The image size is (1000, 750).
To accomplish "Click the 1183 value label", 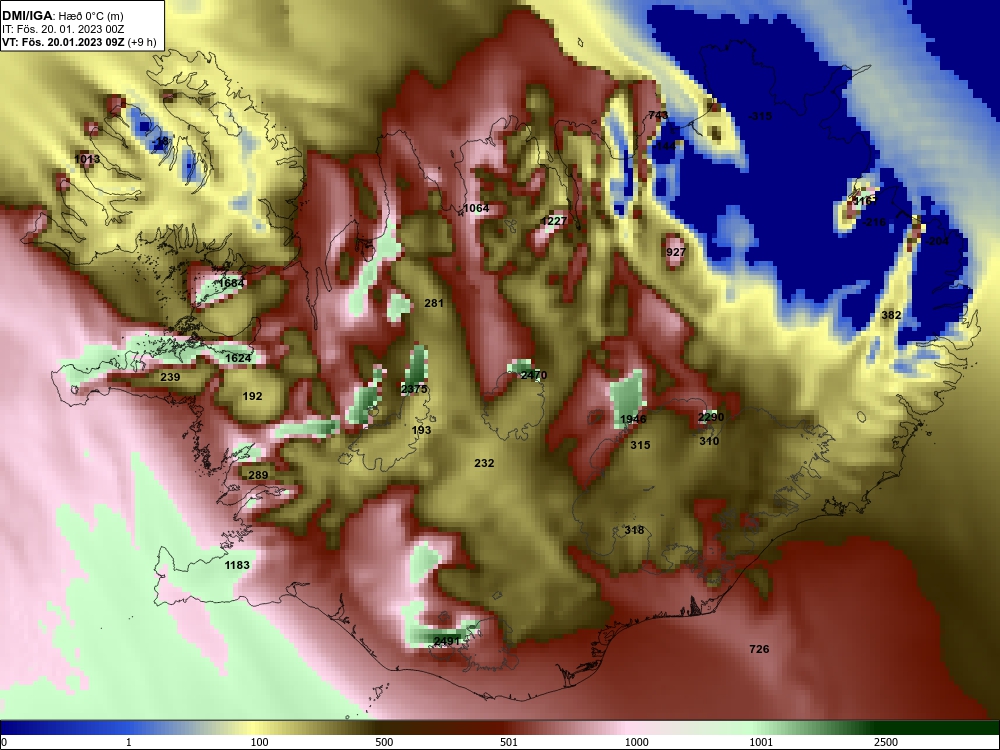I will (x=237, y=566).
